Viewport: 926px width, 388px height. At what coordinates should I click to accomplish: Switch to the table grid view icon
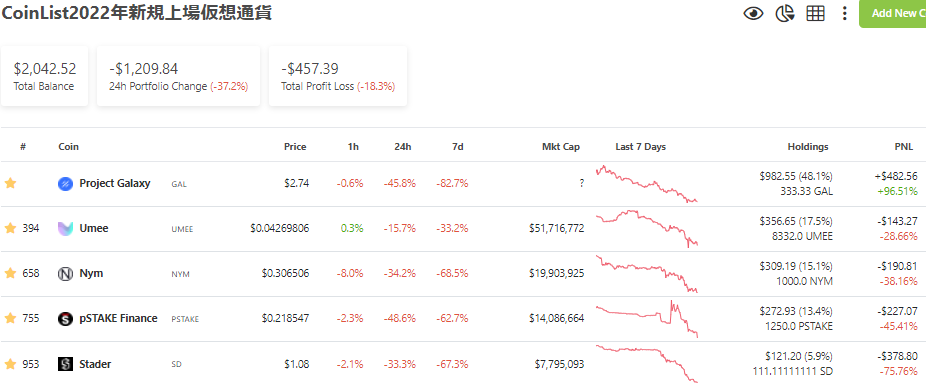tap(816, 14)
